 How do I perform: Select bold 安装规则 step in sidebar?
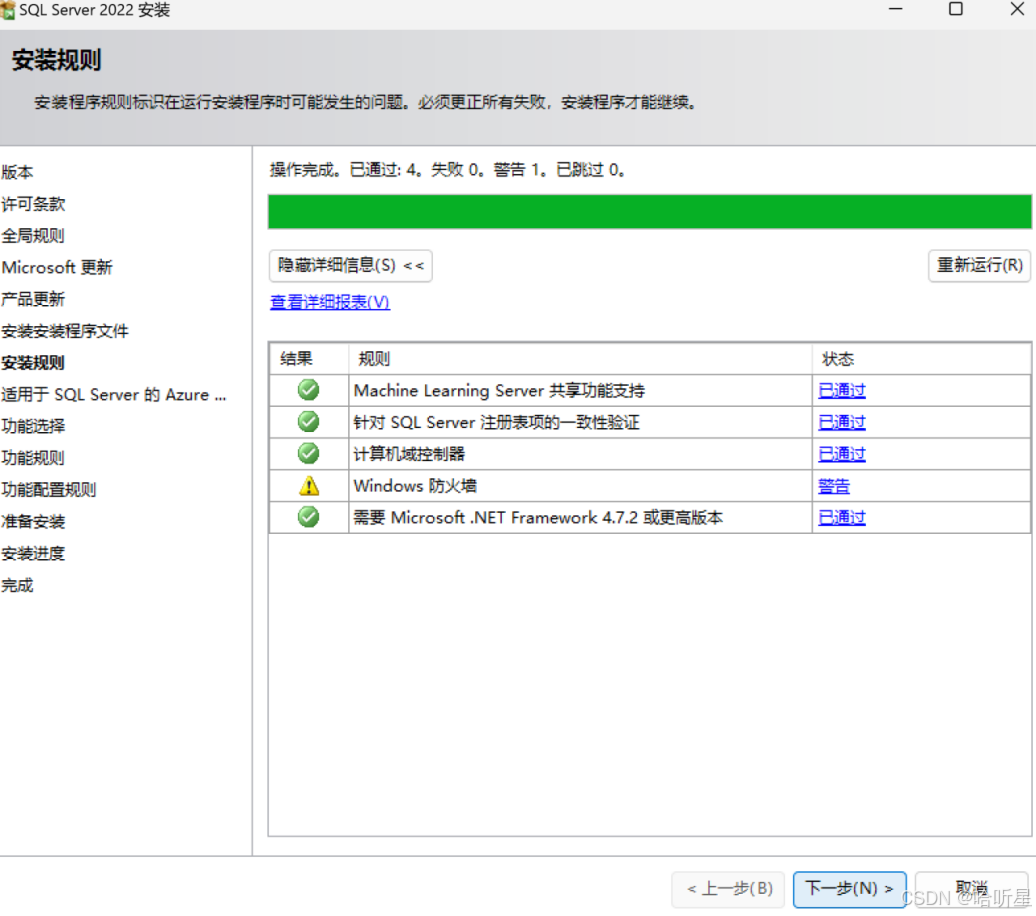pos(33,363)
